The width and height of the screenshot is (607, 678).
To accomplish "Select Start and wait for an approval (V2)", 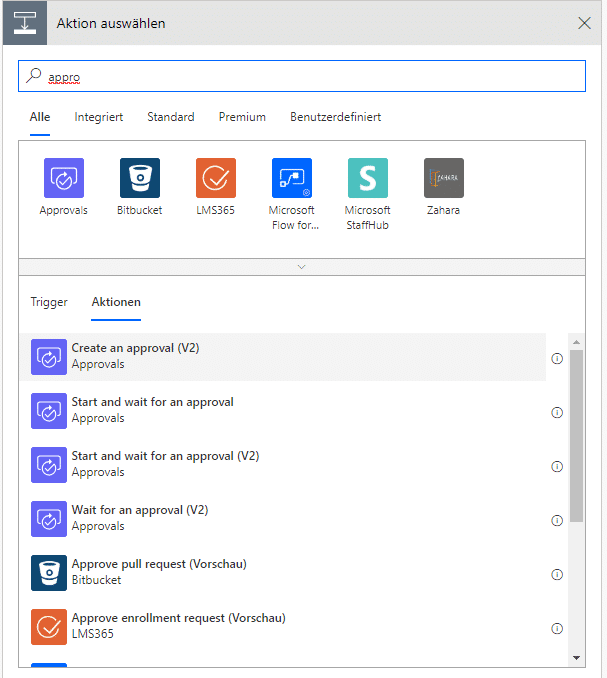I will 283,465.
